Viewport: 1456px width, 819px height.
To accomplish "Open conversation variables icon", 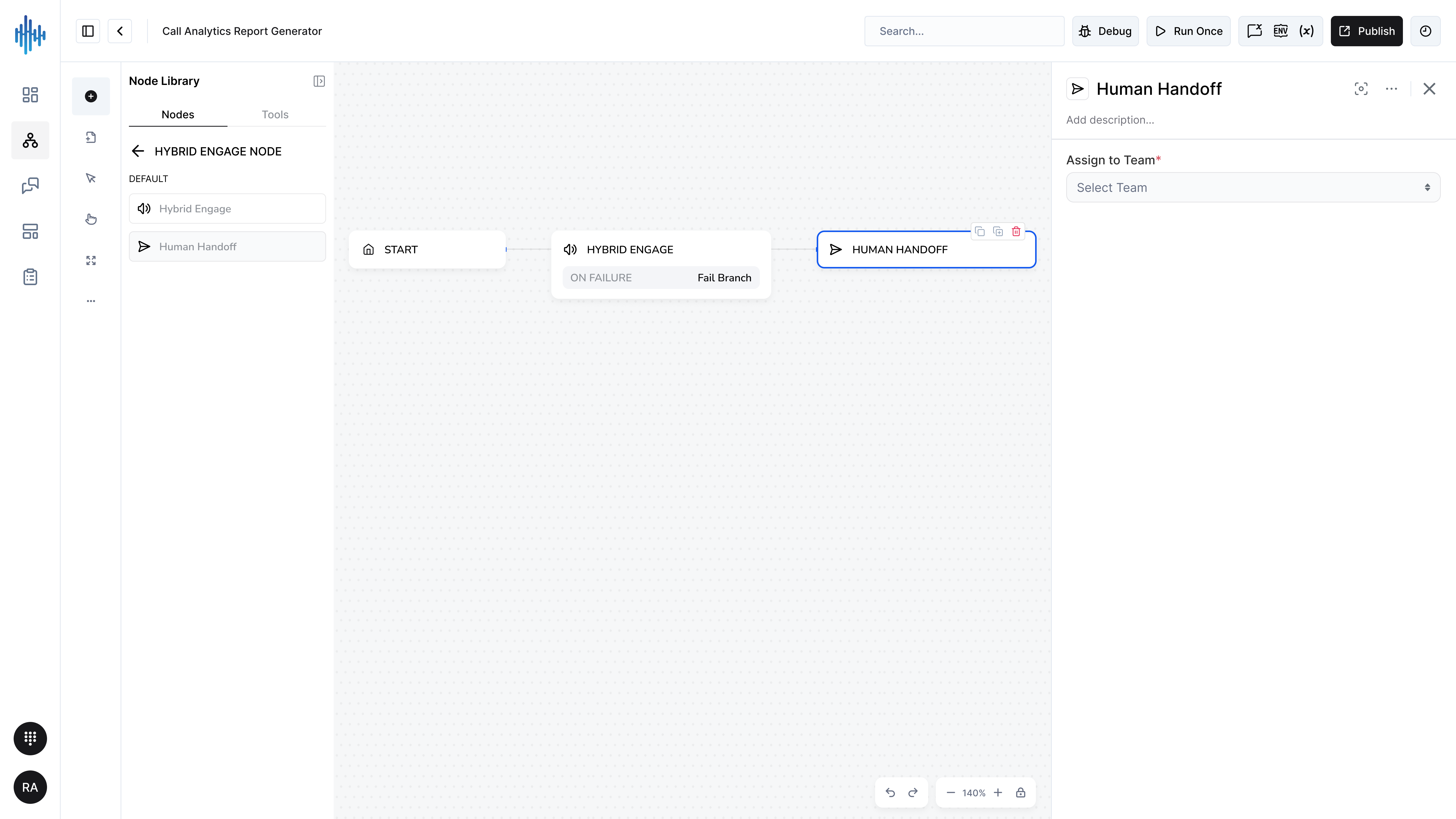I will [x=1254, y=31].
